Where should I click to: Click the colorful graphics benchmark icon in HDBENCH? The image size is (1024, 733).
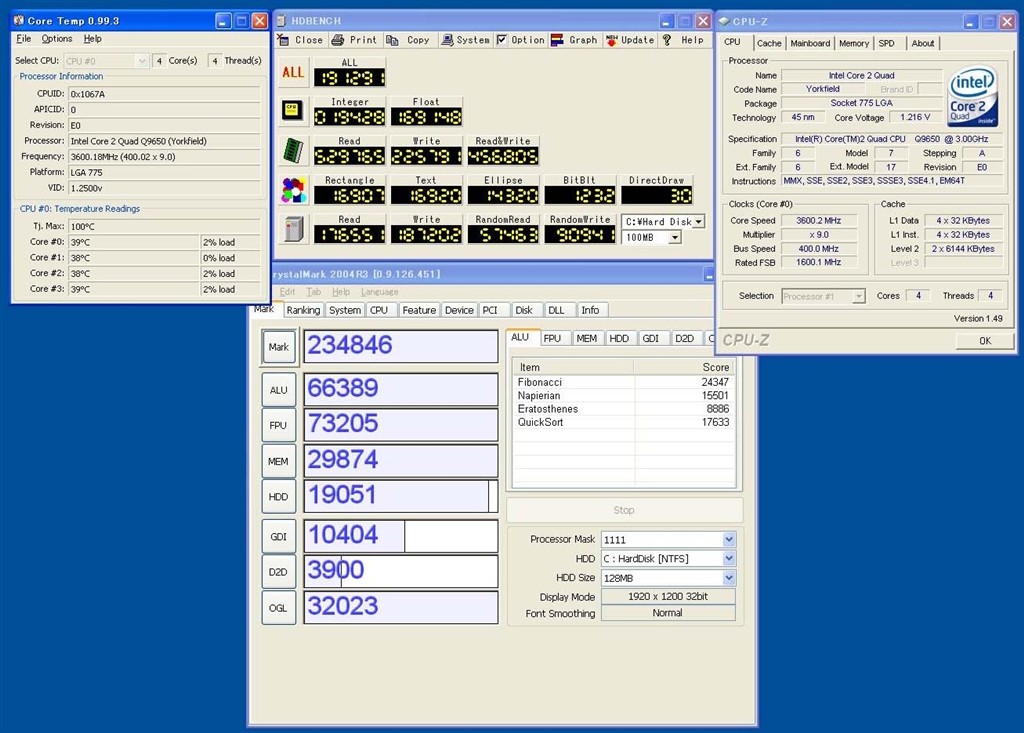(x=294, y=190)
